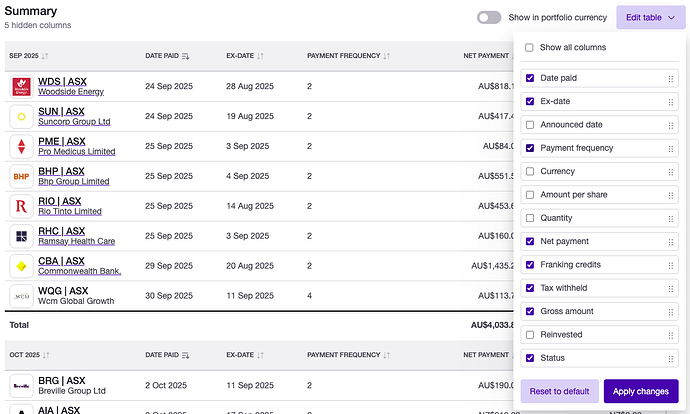The image size is (690, 414).
Task: Sort by Payment Frequency column header
Action: 348,56
